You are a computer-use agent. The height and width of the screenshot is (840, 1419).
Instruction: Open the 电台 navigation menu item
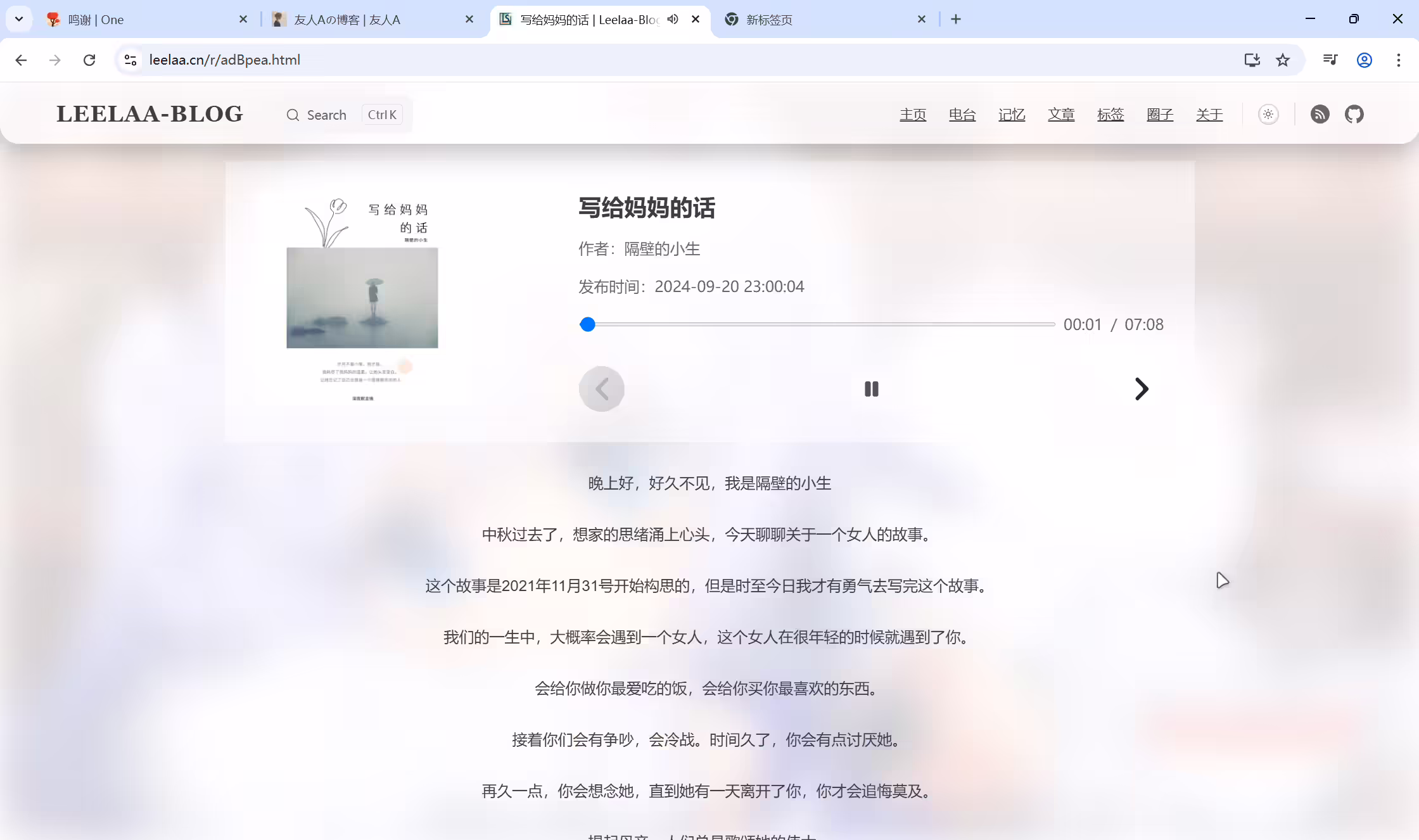click(962, 115)
